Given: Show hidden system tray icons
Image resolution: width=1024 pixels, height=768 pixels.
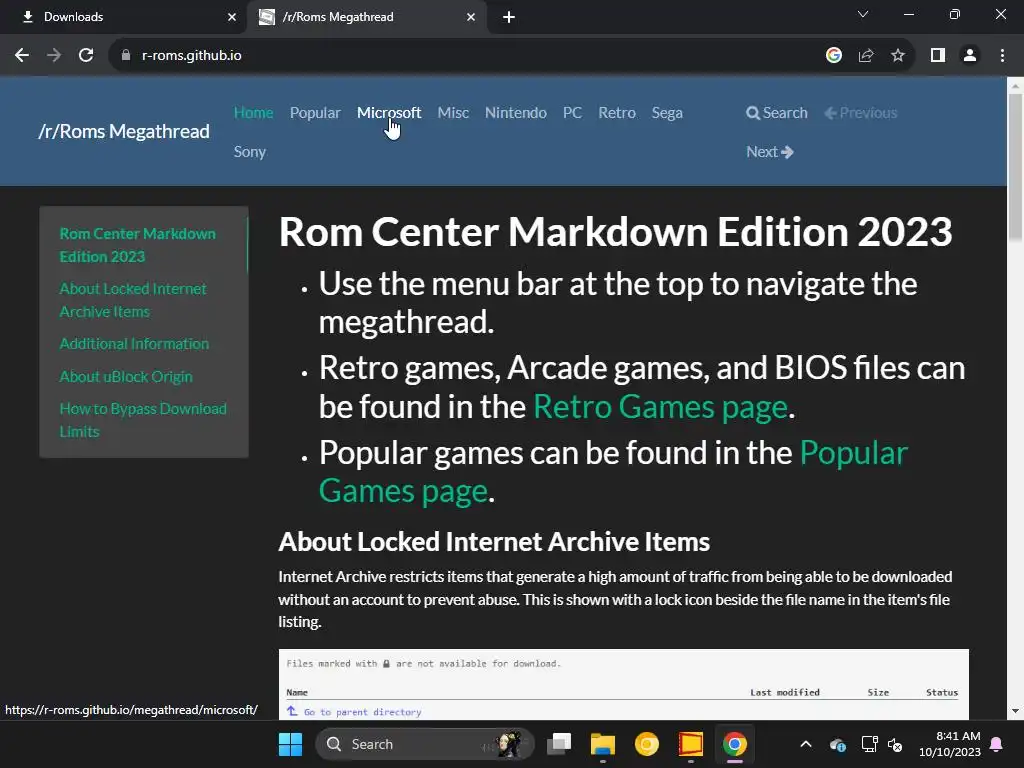Looking at the screenshot, I should (806, 744).
